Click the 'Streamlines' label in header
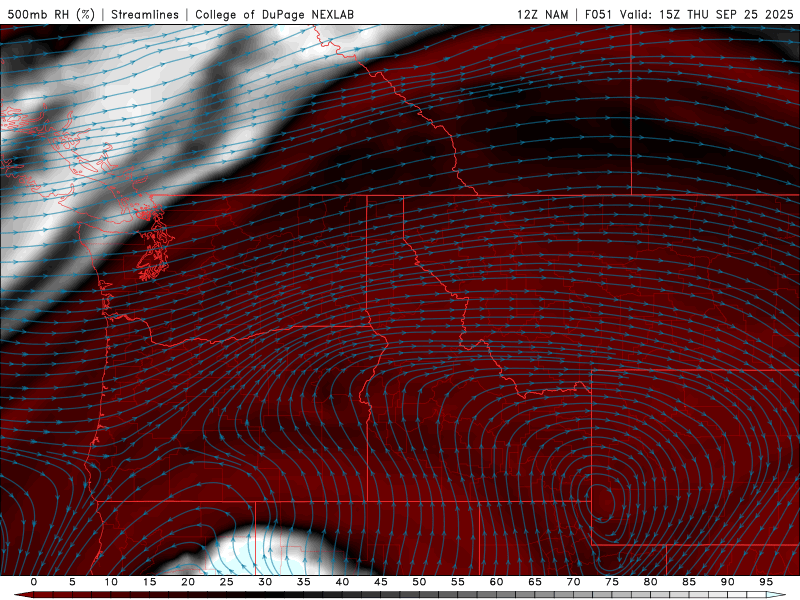The width and height of the screenshot is (800, 600). tap(145, 14)
